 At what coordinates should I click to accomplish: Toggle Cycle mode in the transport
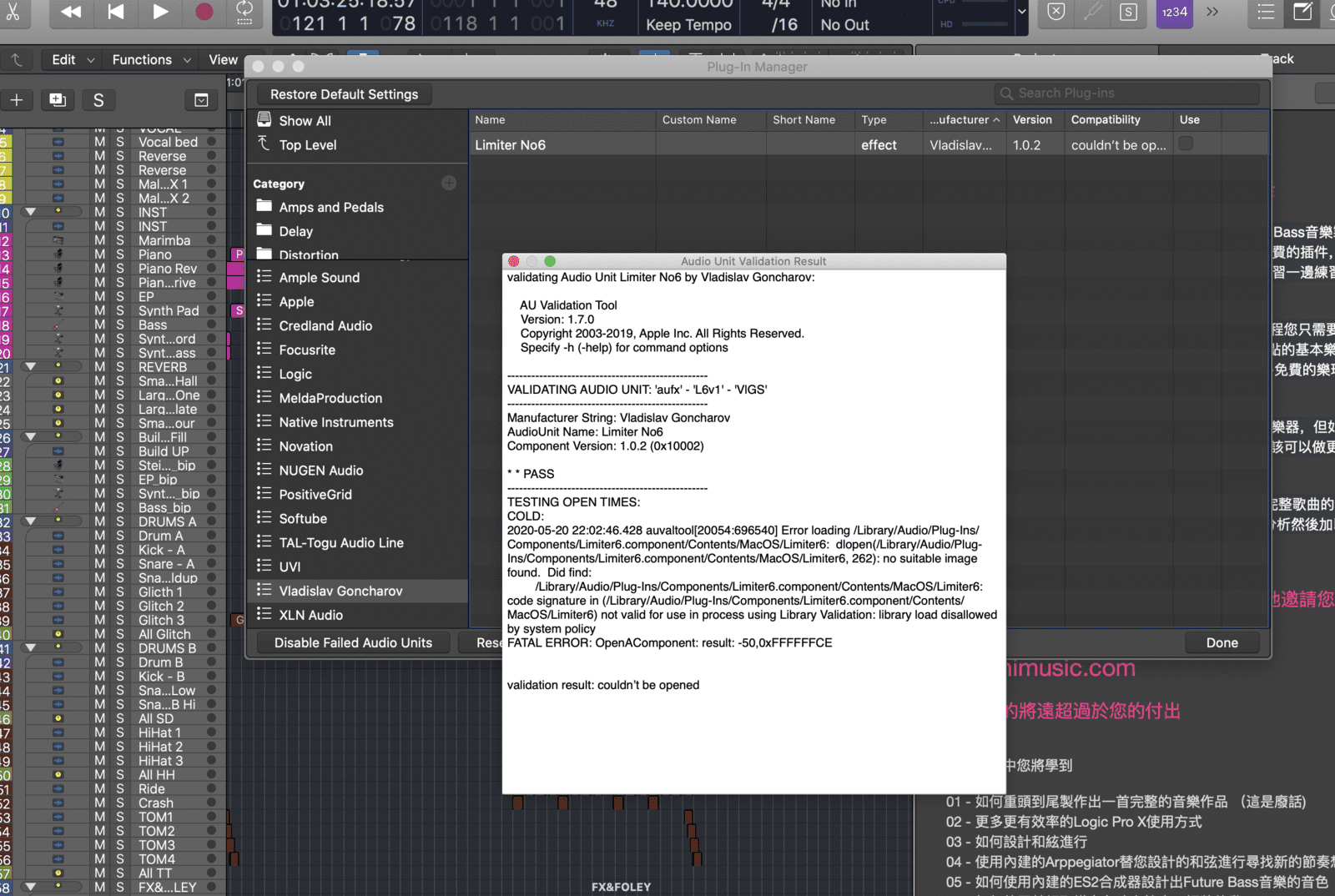coord(244,11)
